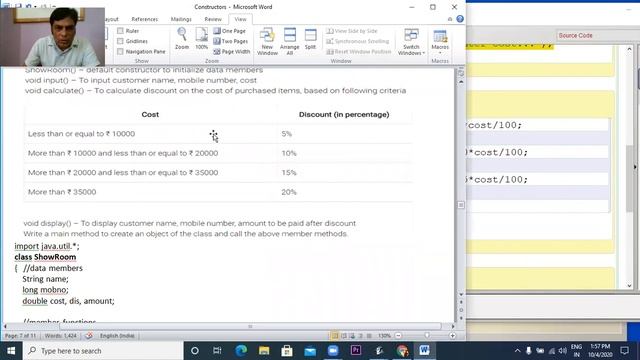The width and height of the screenshot is (640, 360).
Task: Open Premiere Pro from taskbar
Action: [356, 351]
